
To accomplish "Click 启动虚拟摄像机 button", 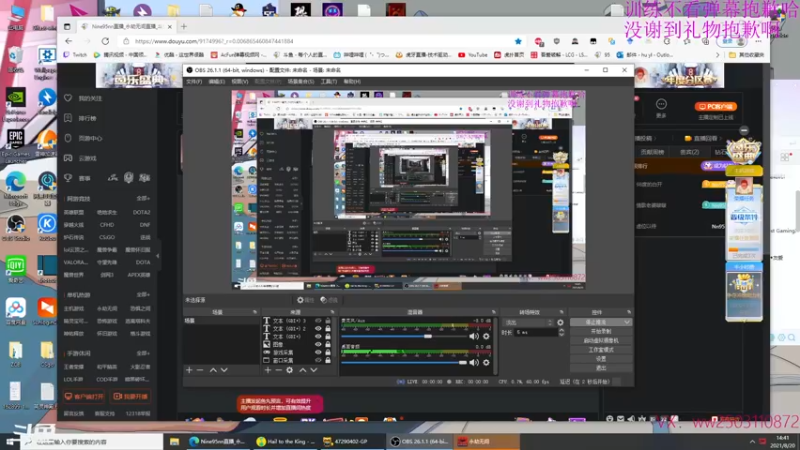I will click(601, 341).
